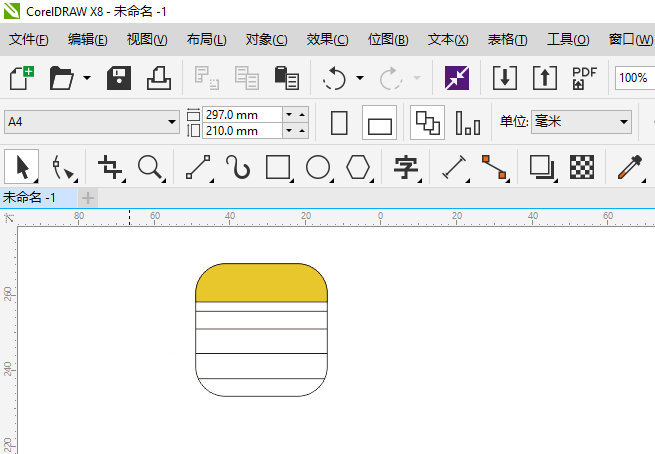Viewport: 655px width, 454px height.
Task: Click the 100% zoom level field
Action: [635, 78]
